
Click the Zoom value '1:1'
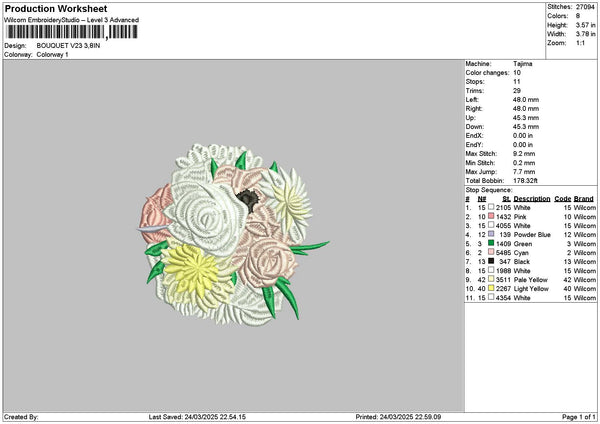point(580,43)
